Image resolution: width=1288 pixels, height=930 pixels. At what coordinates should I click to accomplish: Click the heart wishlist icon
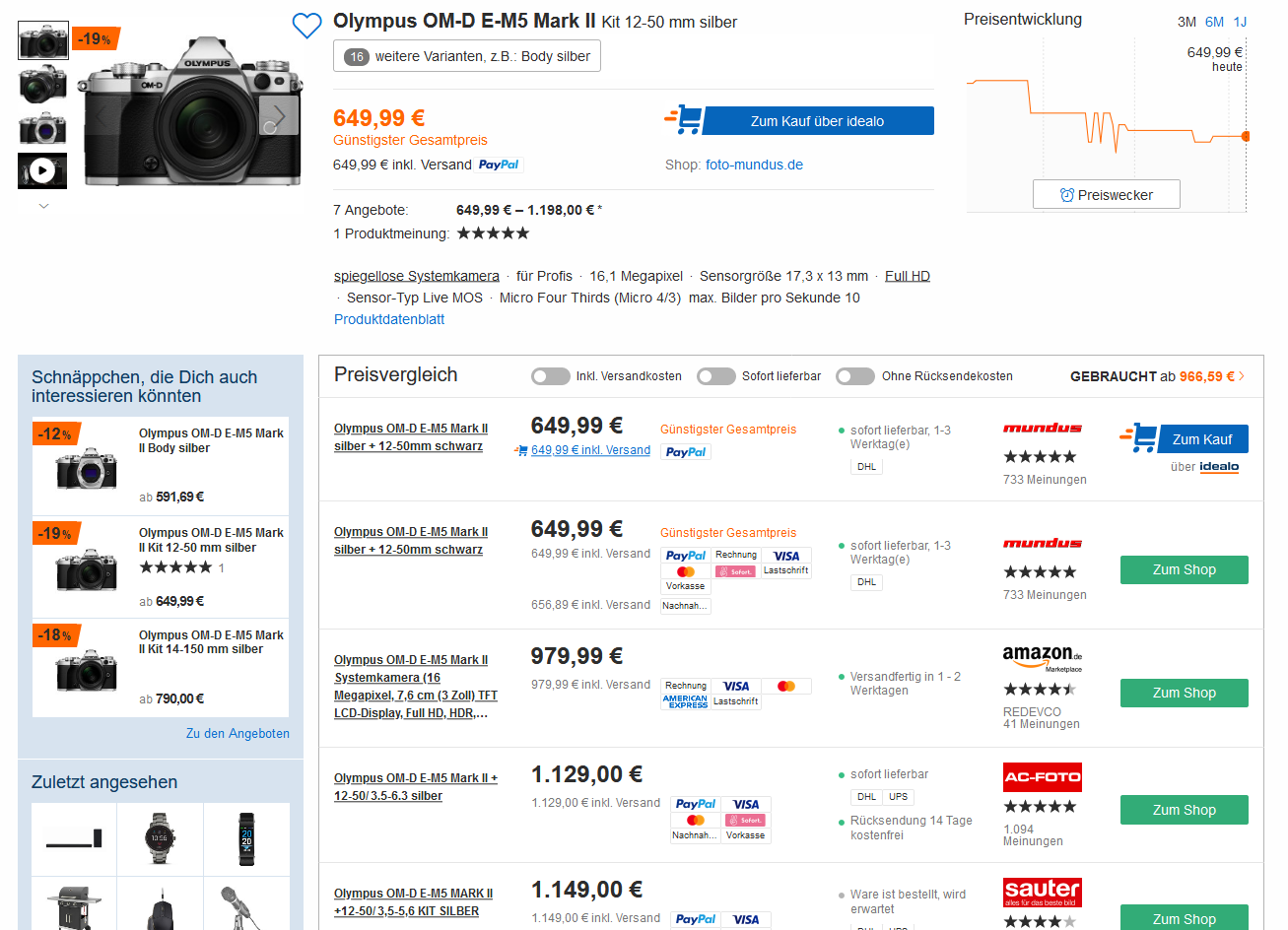click(x=307, y=26)
